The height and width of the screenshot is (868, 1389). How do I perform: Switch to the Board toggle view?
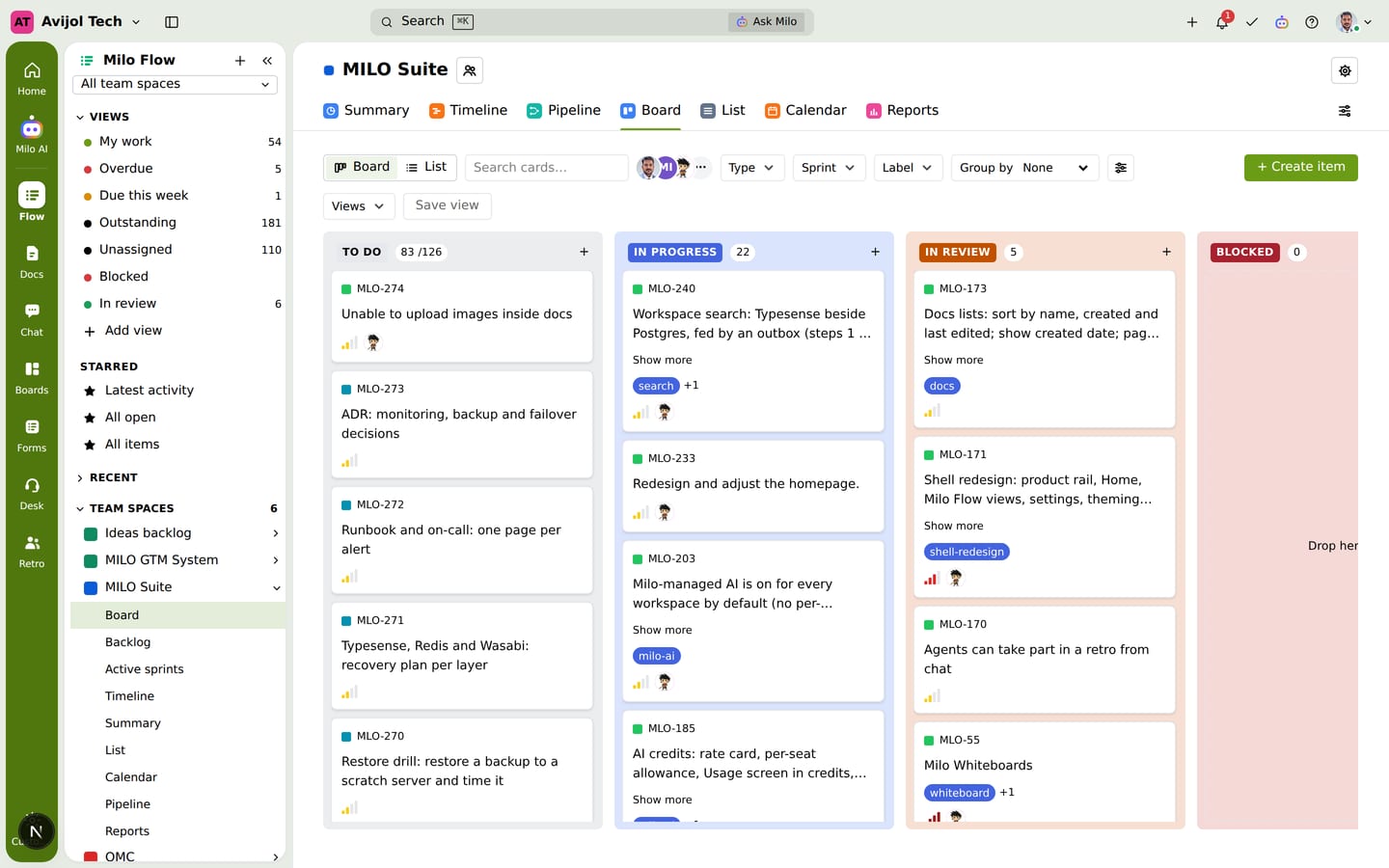tap(362, 167)
